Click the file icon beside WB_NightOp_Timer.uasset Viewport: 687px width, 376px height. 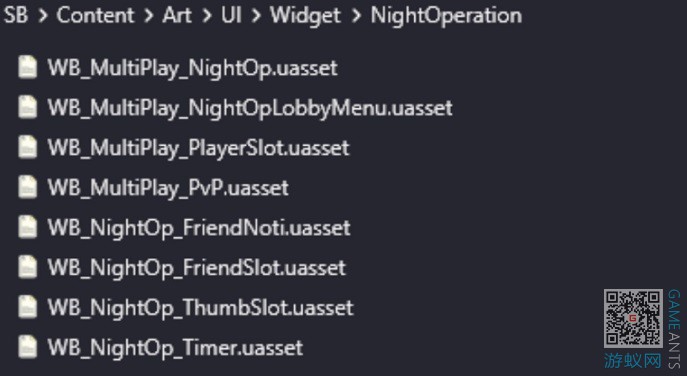click(27, 348)
